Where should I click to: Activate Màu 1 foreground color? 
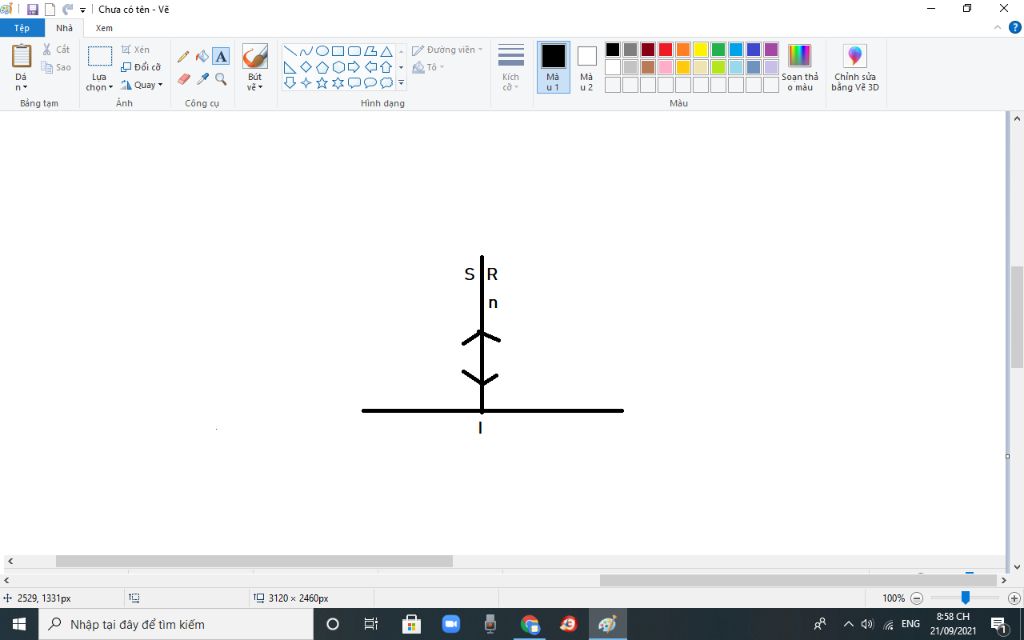coord(553,67)
